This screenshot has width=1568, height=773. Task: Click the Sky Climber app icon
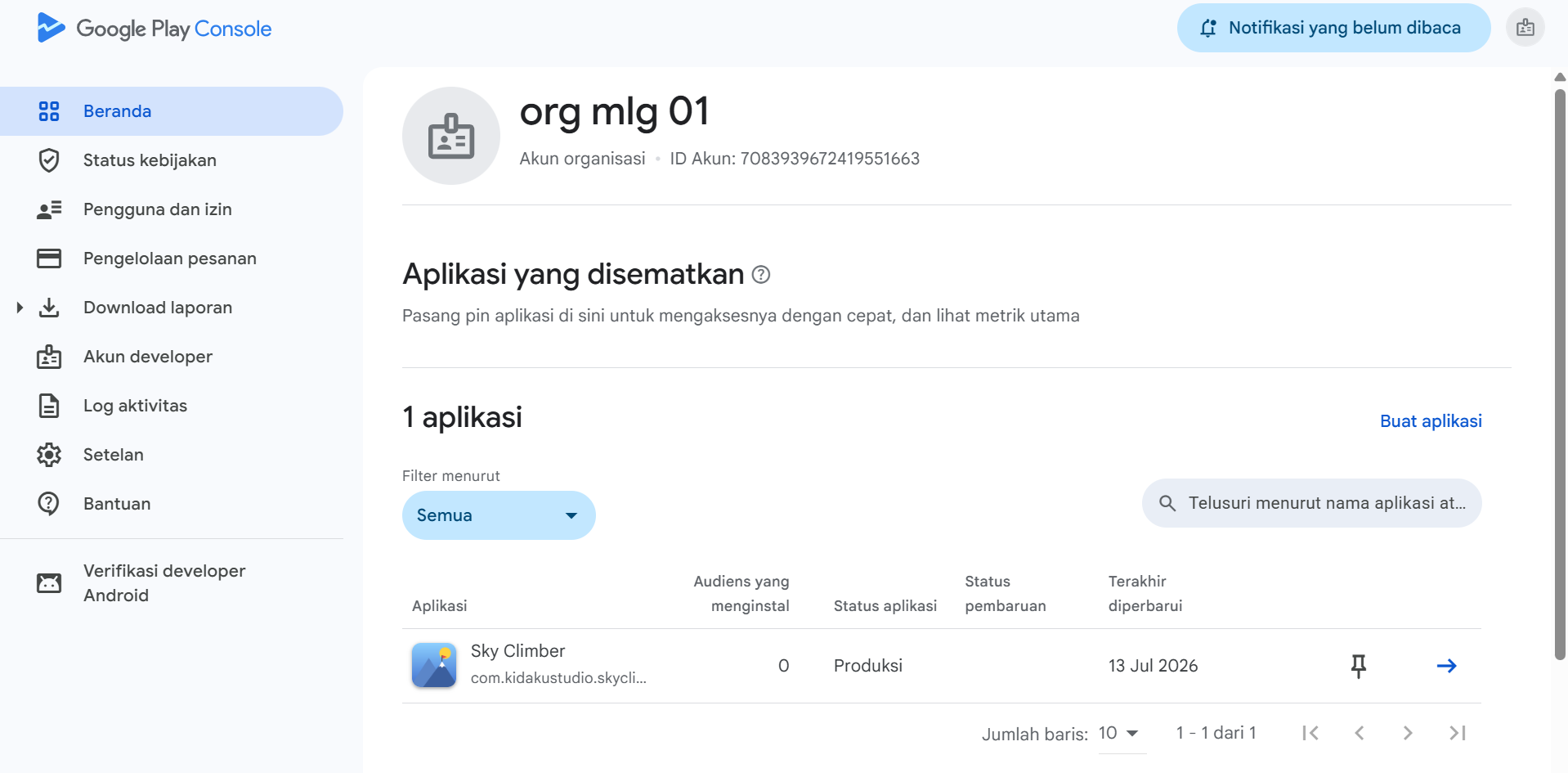[x=434, y=665]
